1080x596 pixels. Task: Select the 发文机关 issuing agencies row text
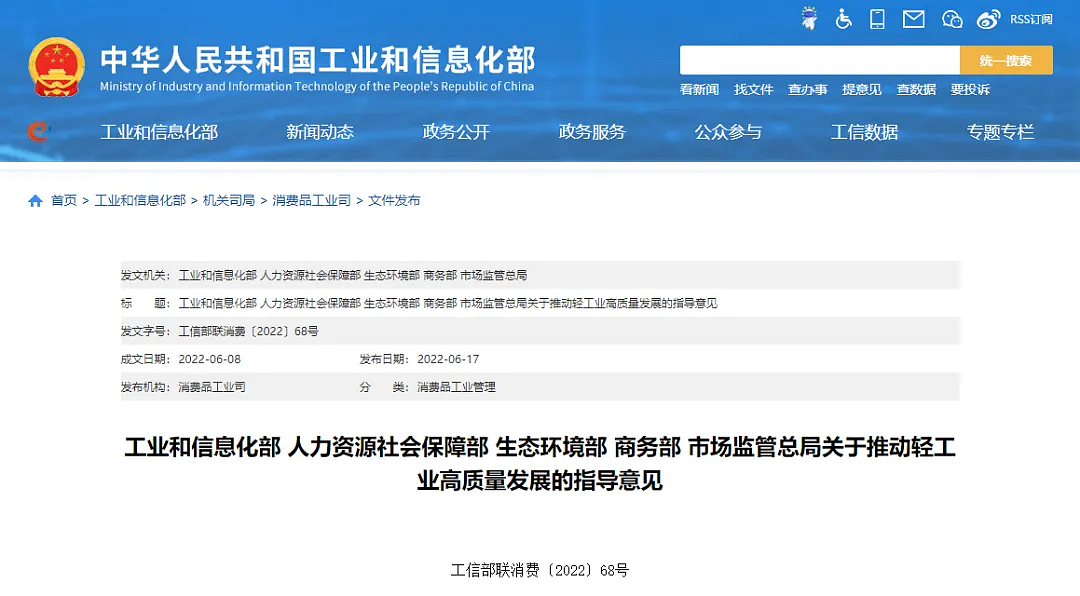[x=353, y=275]
